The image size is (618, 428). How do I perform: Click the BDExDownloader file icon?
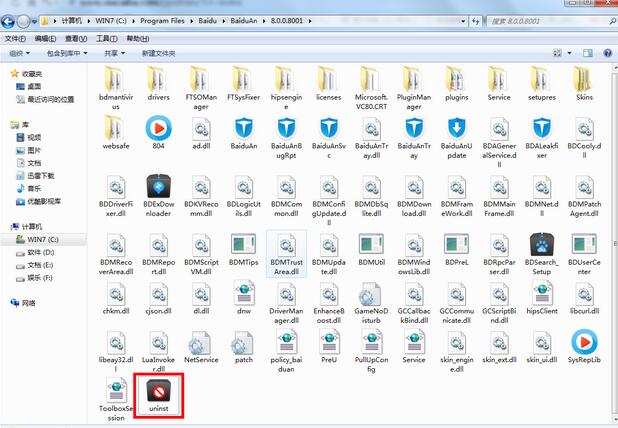coord(159,187)
